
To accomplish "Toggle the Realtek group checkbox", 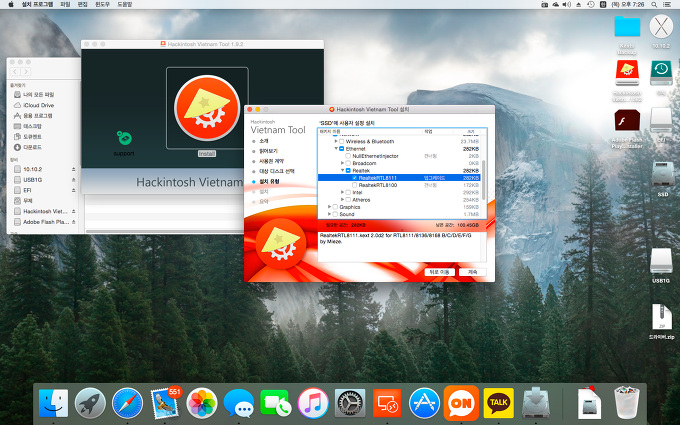I will (348, 170).
